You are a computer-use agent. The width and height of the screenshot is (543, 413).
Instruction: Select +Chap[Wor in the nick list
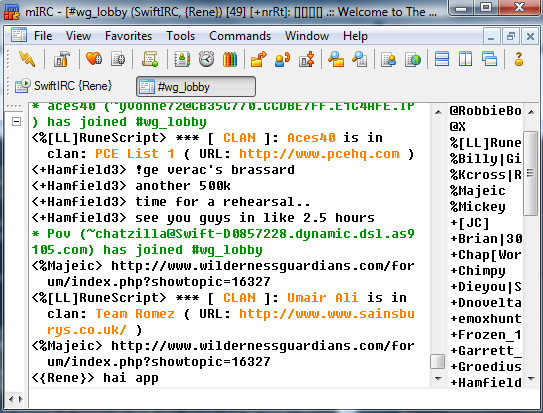tap(485, 254)
